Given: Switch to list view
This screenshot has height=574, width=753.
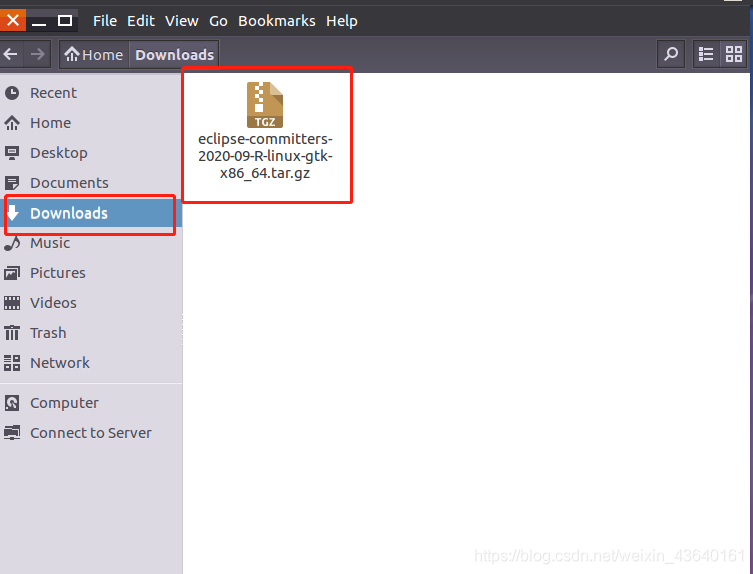Looking at the screenshot, I should [706, 54].
